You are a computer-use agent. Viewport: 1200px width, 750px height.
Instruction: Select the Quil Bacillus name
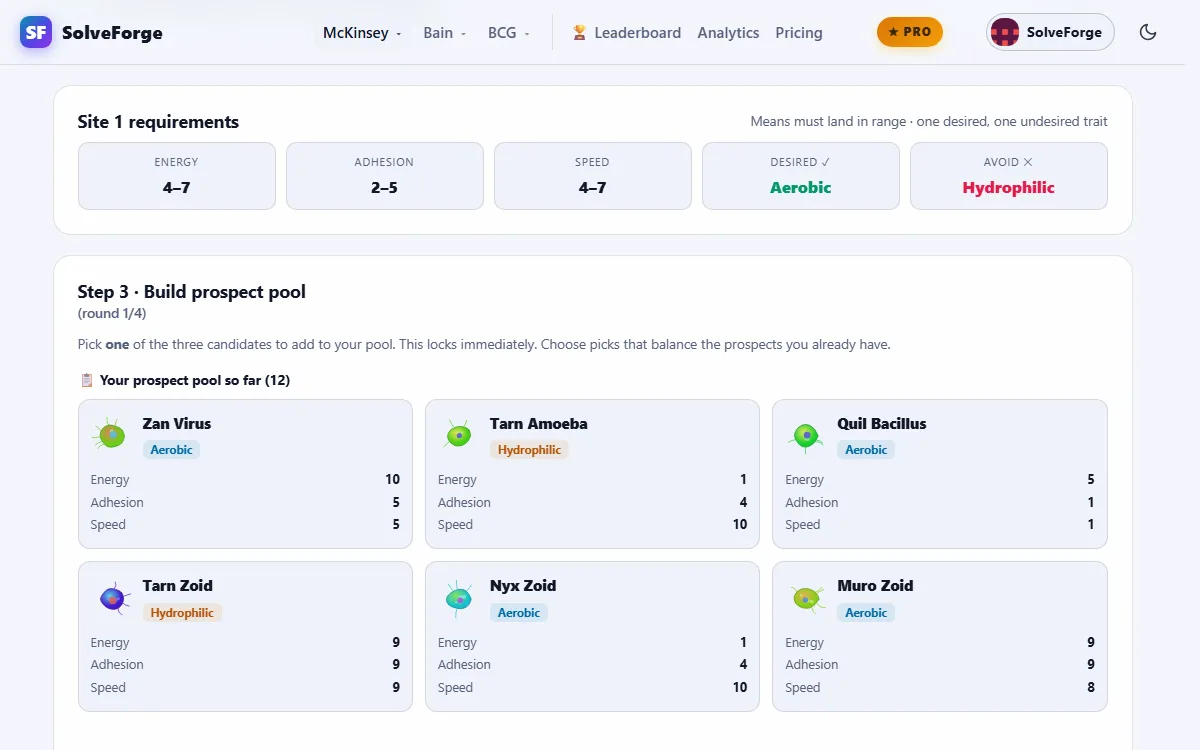(x=882, y=423)
